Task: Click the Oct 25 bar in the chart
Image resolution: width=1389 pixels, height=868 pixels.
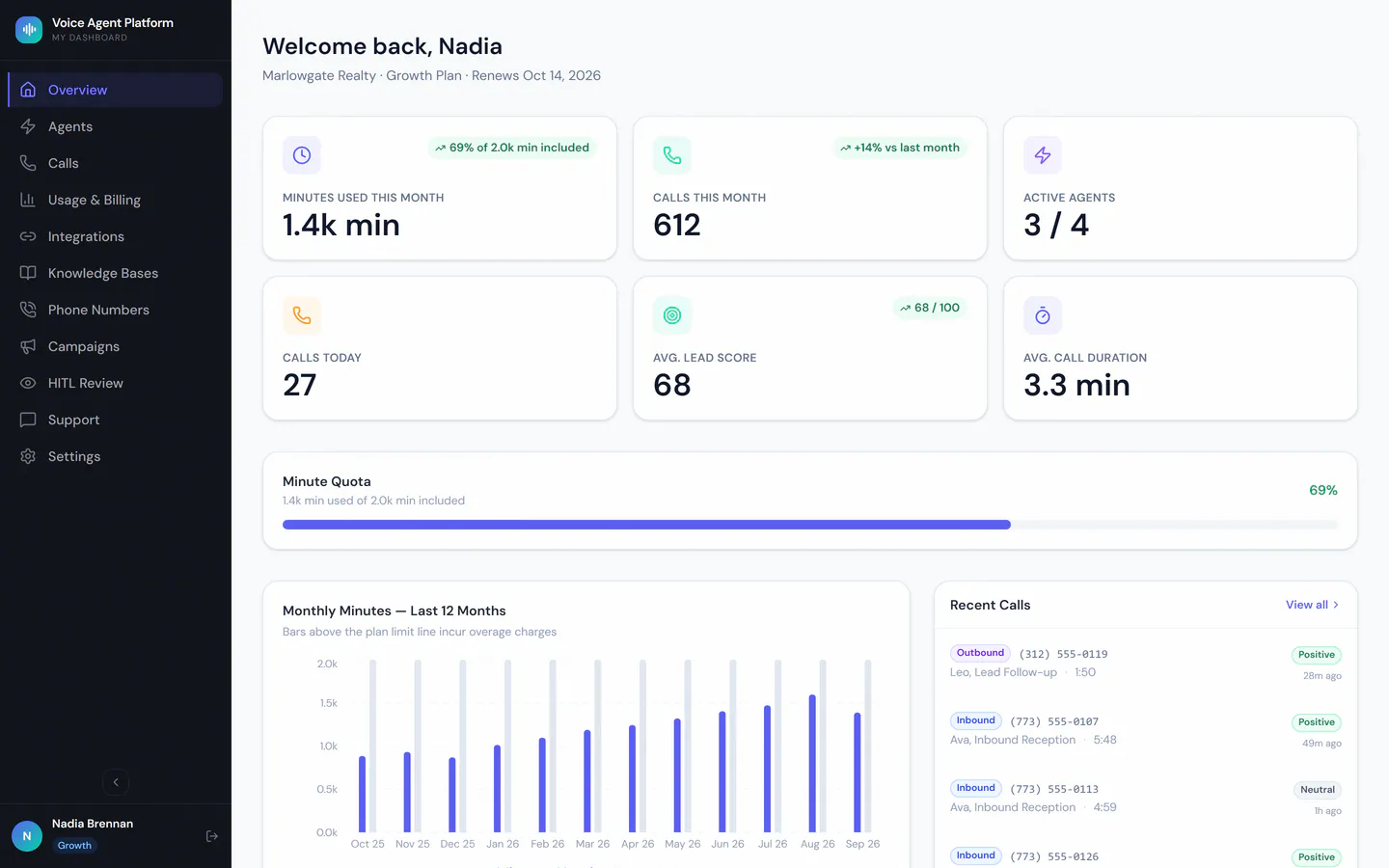Action: click(x=362, y=794)
